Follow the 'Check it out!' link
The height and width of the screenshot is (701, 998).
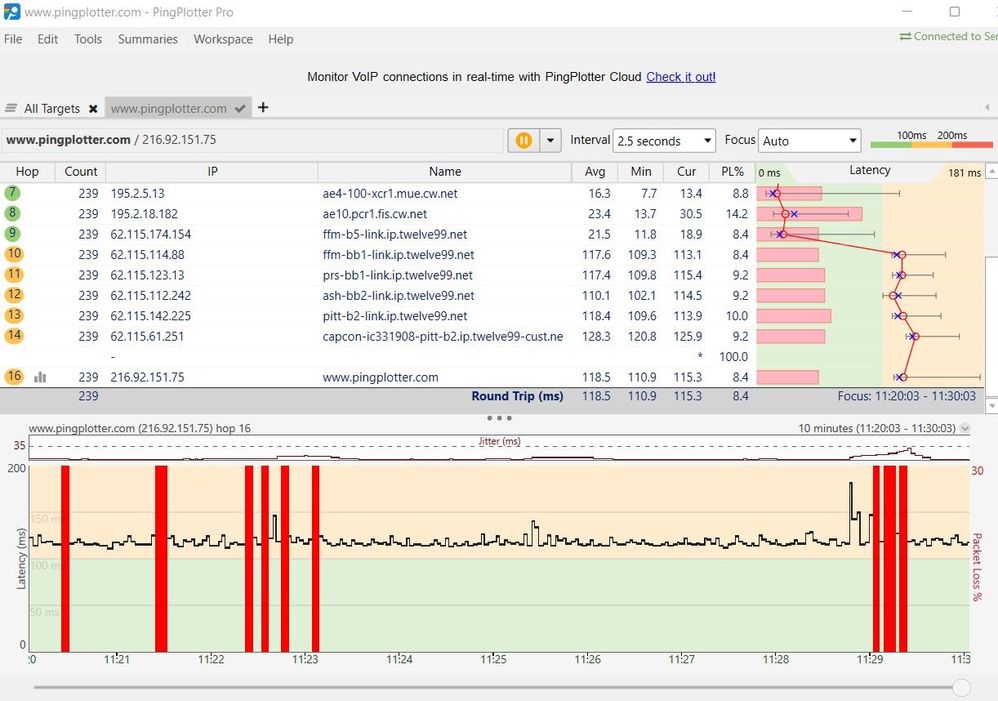pyautogui.click(x=680, y=77)
